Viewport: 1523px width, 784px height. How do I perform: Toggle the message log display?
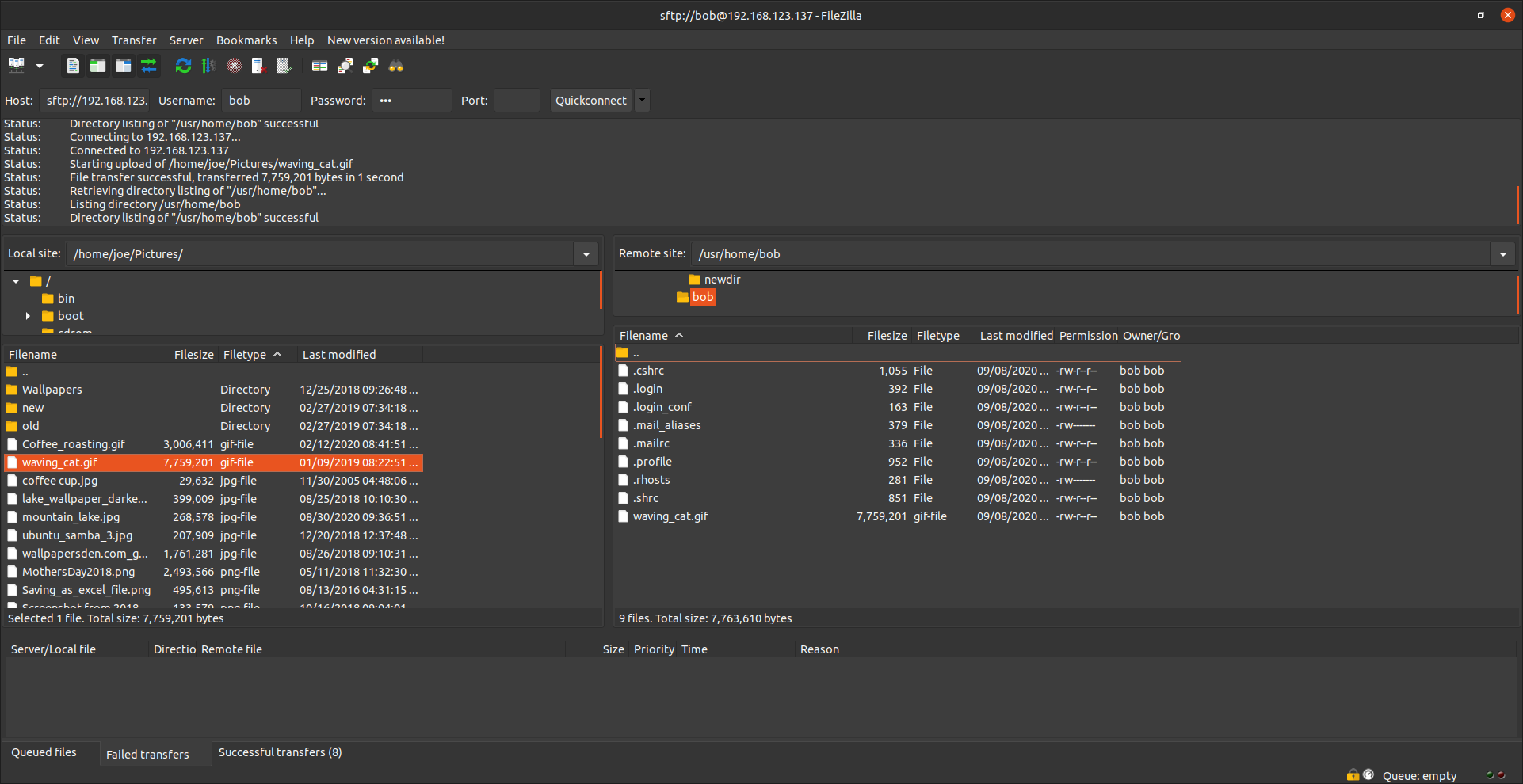pyautogui.click(x=73, y=66)
